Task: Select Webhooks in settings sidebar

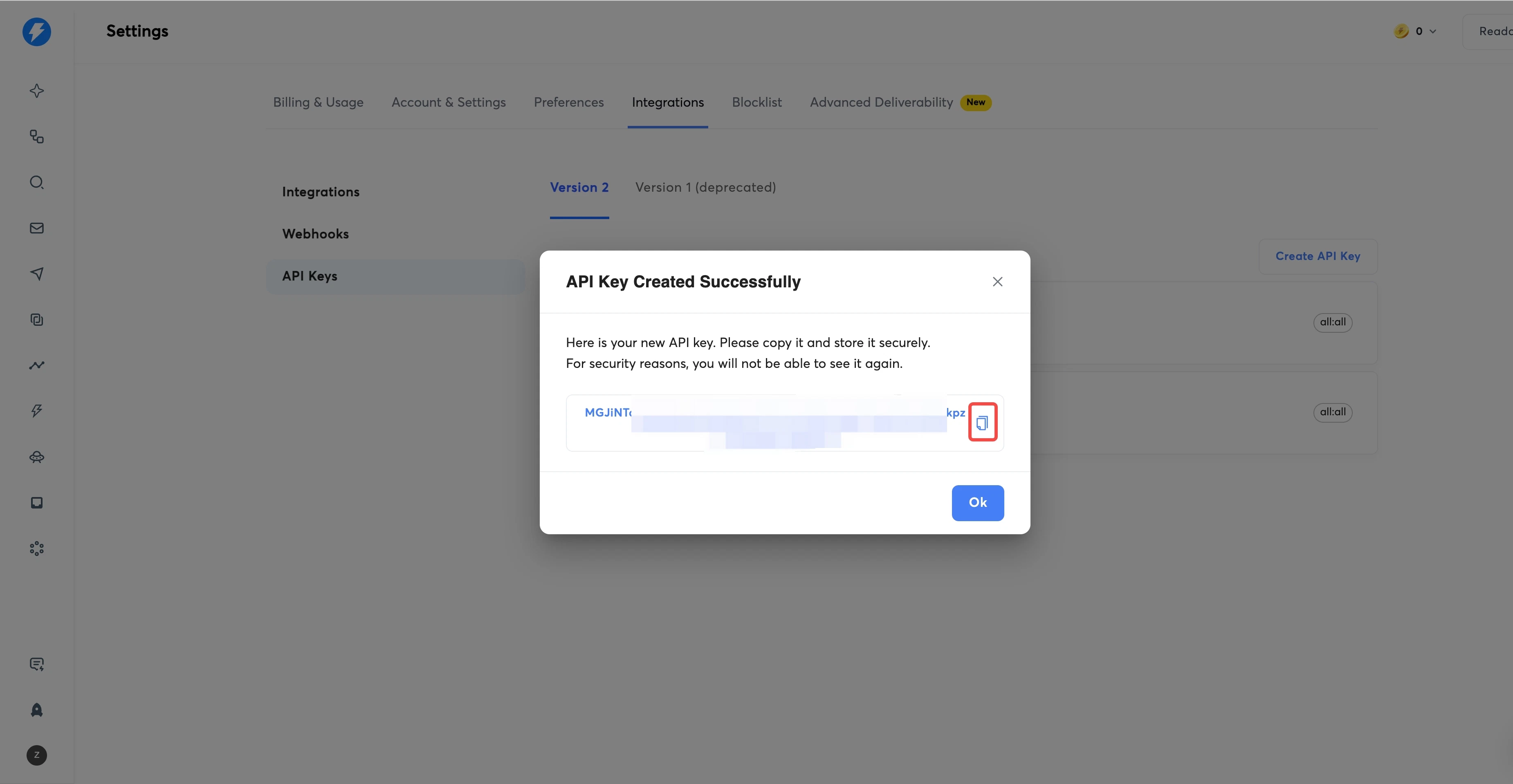Action: click(x=315, y=233)
